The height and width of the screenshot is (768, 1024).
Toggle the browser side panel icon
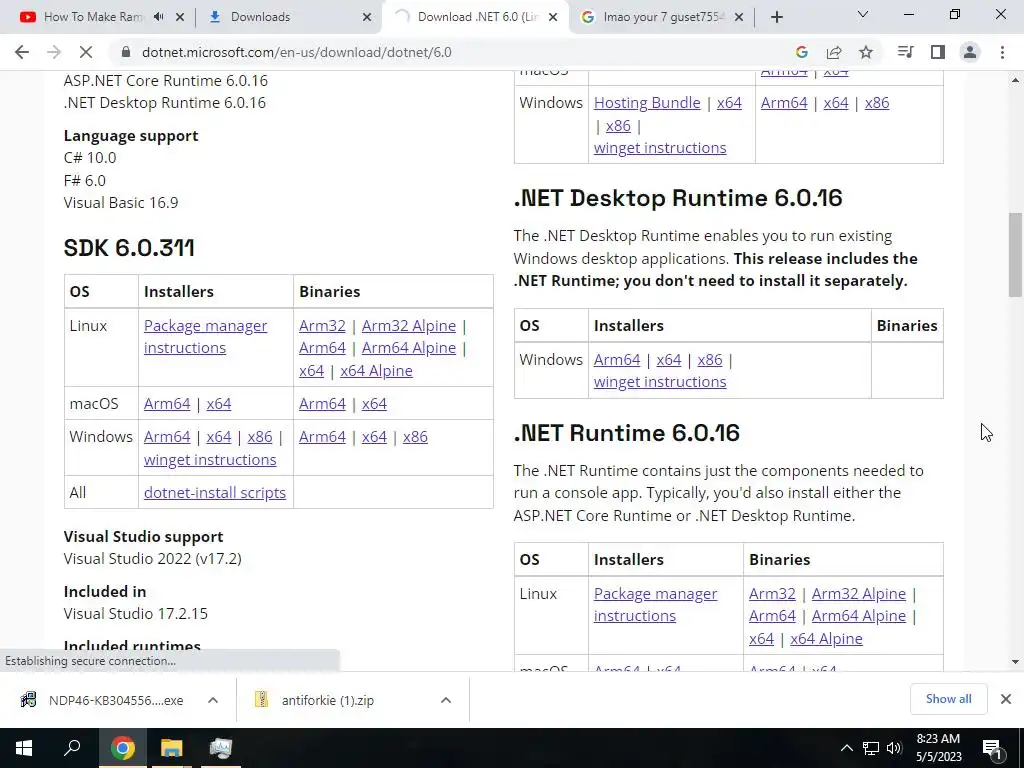pyautogui.click(x=938, y=52)
